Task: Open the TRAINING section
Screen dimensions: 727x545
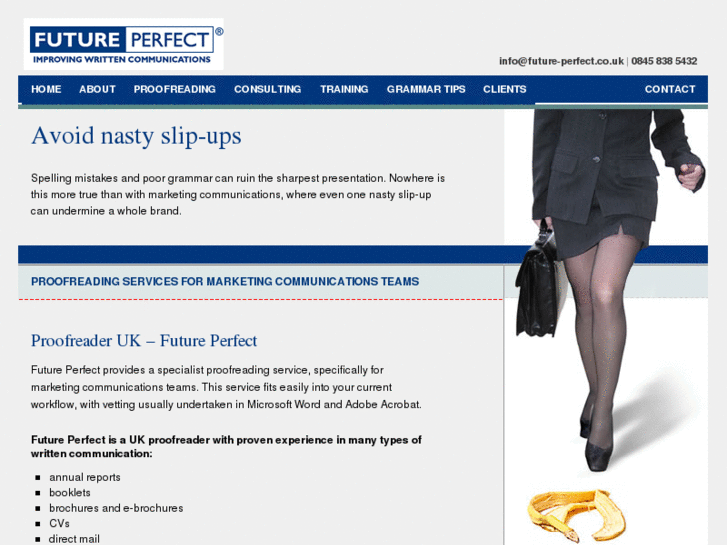Action: (344, 89)
